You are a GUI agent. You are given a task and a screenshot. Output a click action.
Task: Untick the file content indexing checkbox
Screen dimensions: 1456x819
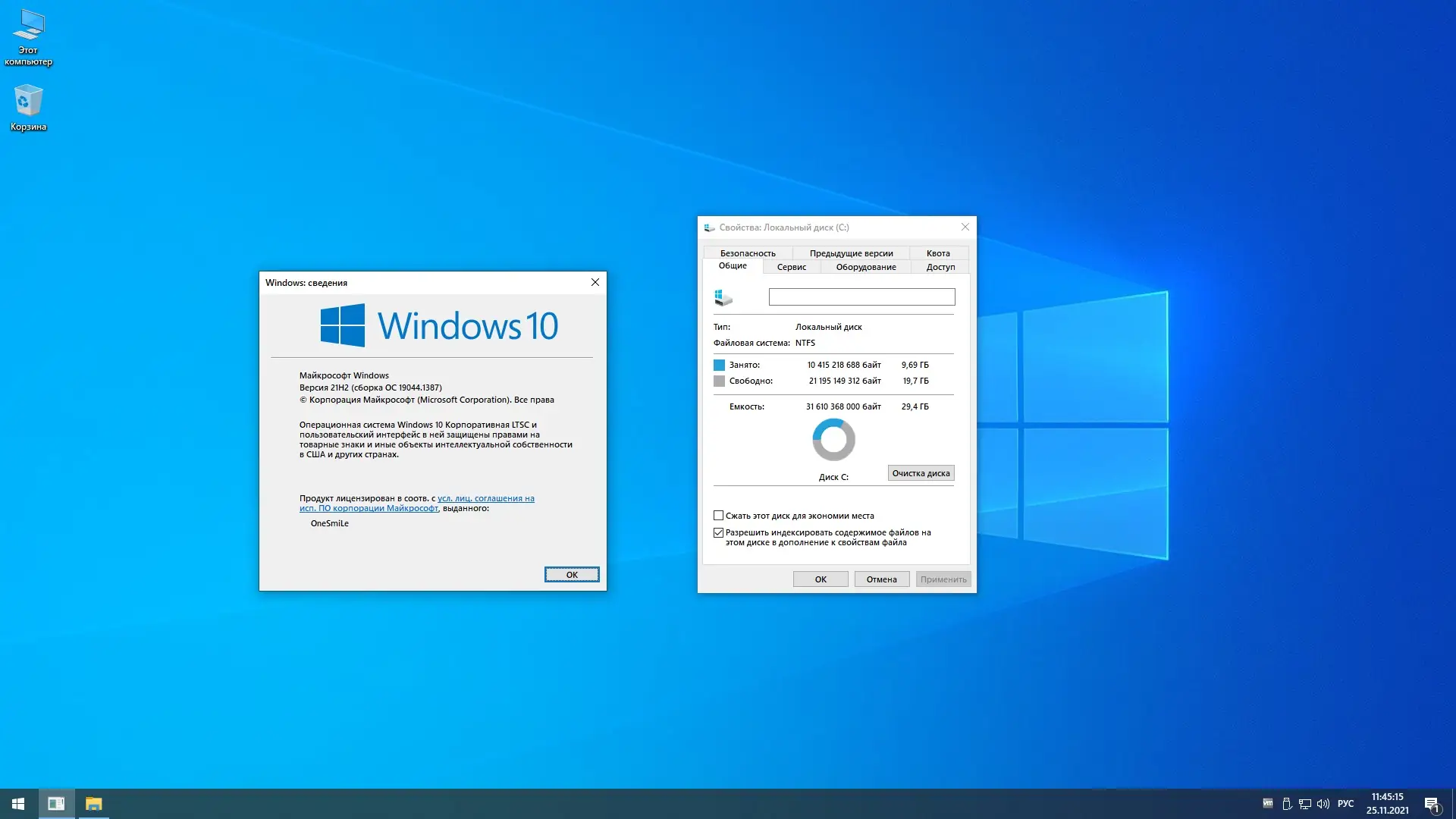pyautogui.click(x=719, y=533)
